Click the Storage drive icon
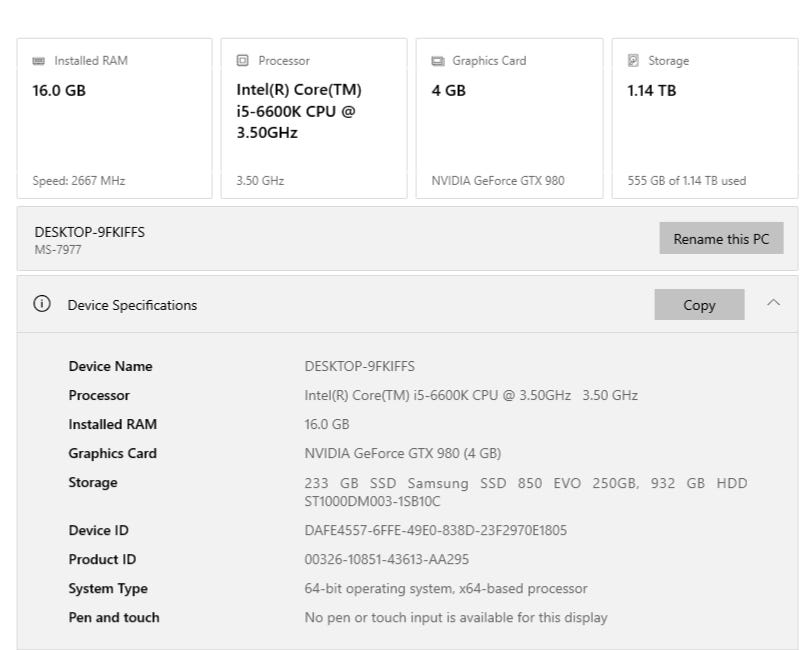Viewport: 812px width, 650px height. tap(633, 61)
